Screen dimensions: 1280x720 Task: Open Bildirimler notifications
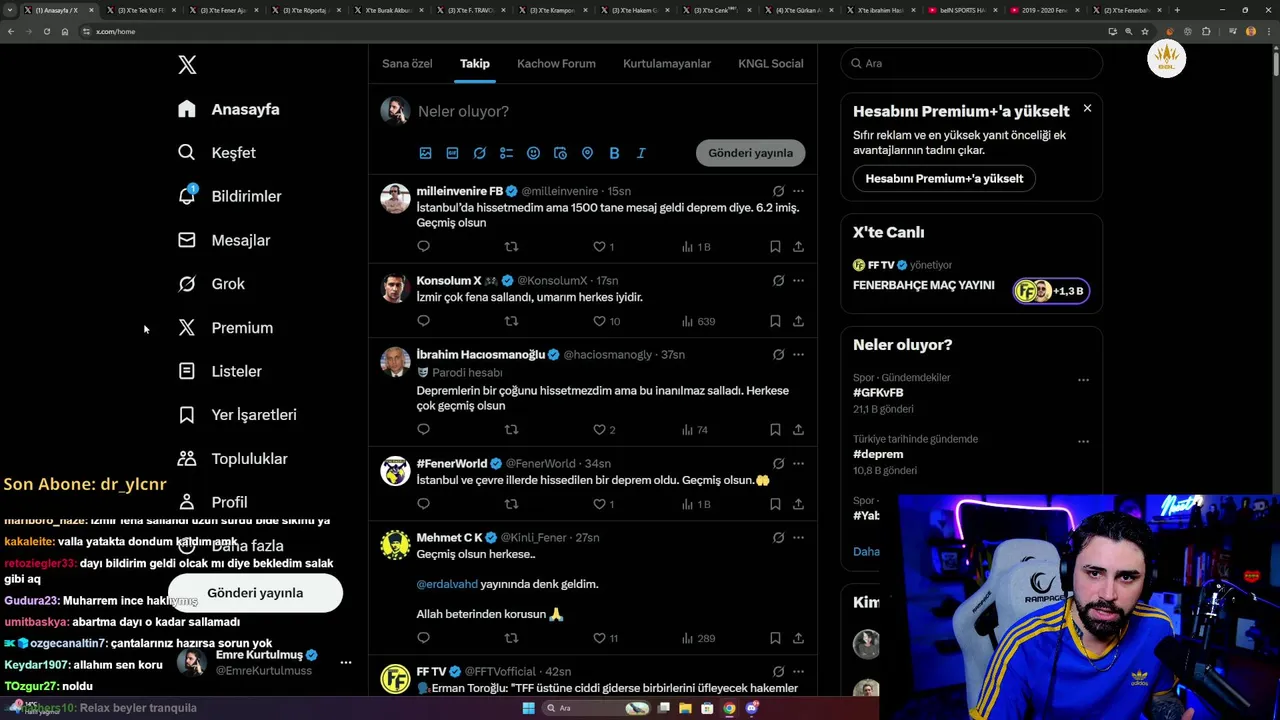tap(230, 196)
